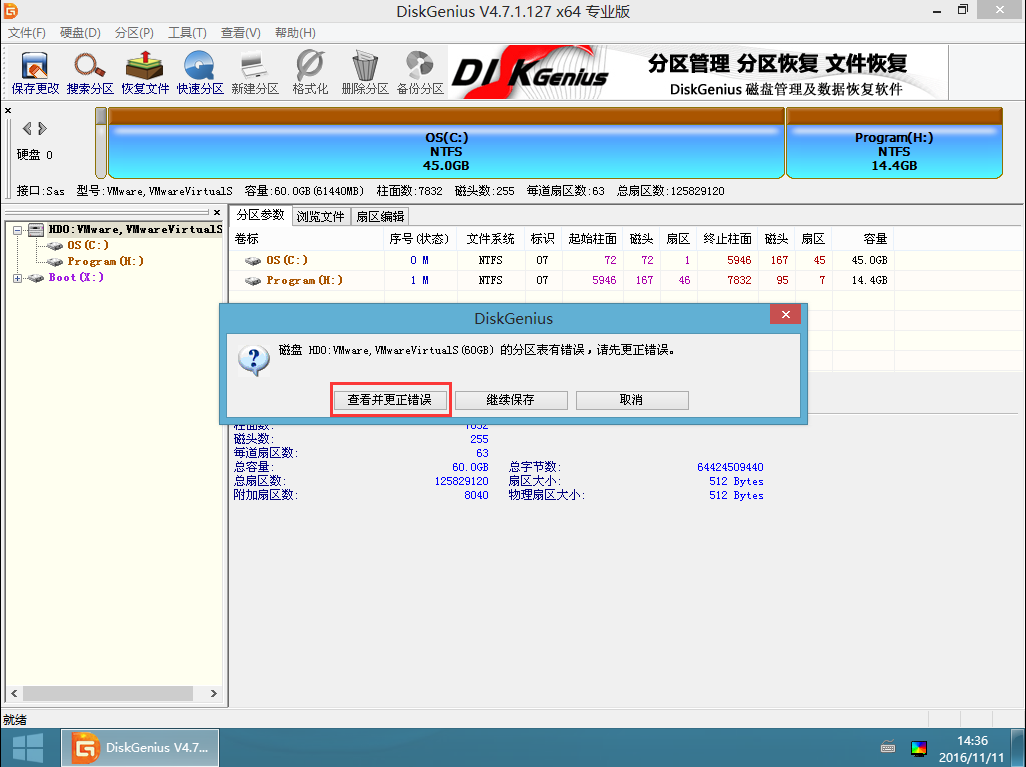Select the OS (C:) row in the partition table

(563, 260)
